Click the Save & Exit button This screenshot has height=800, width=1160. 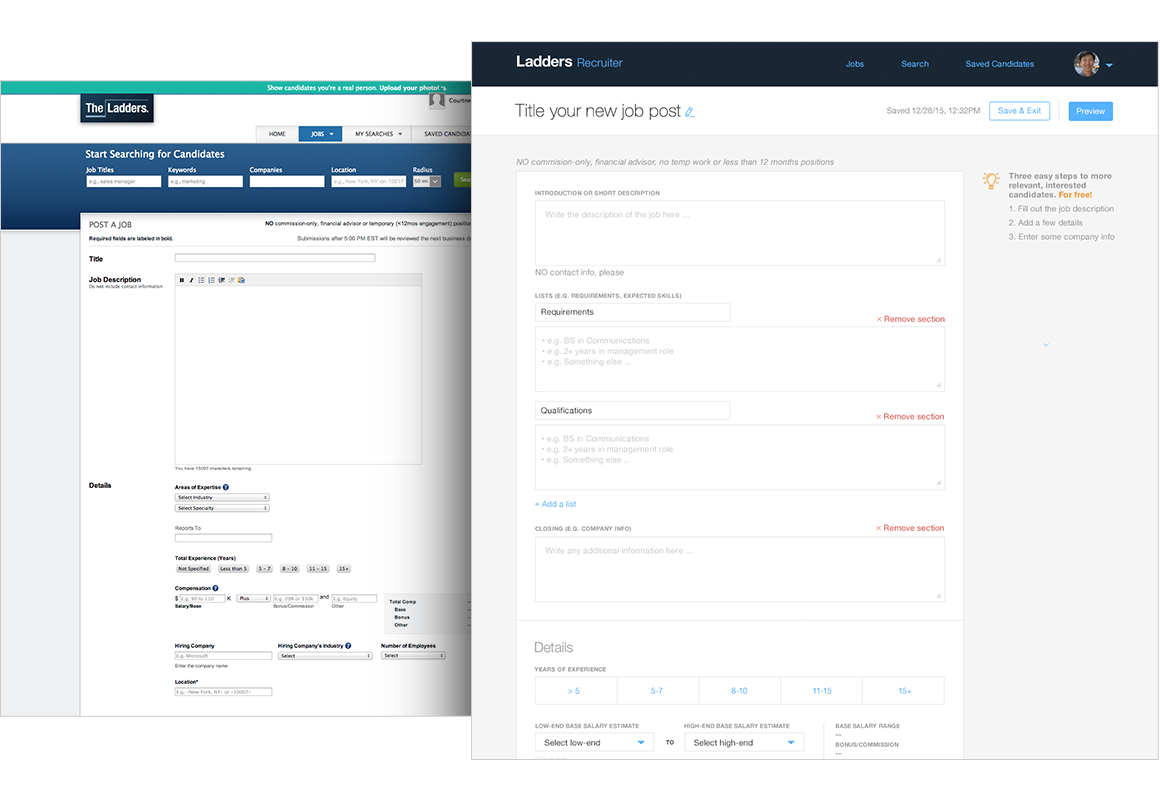tap(1019, 111)
